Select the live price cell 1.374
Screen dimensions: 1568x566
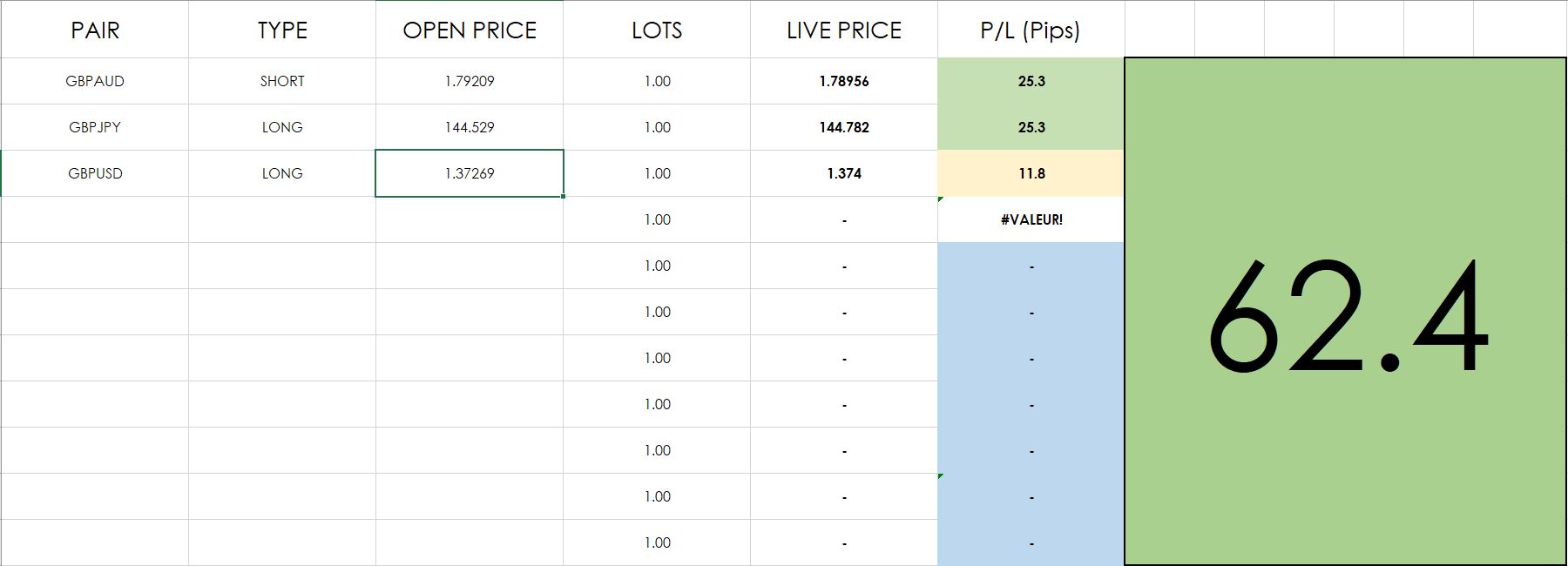tap(844, 173)
